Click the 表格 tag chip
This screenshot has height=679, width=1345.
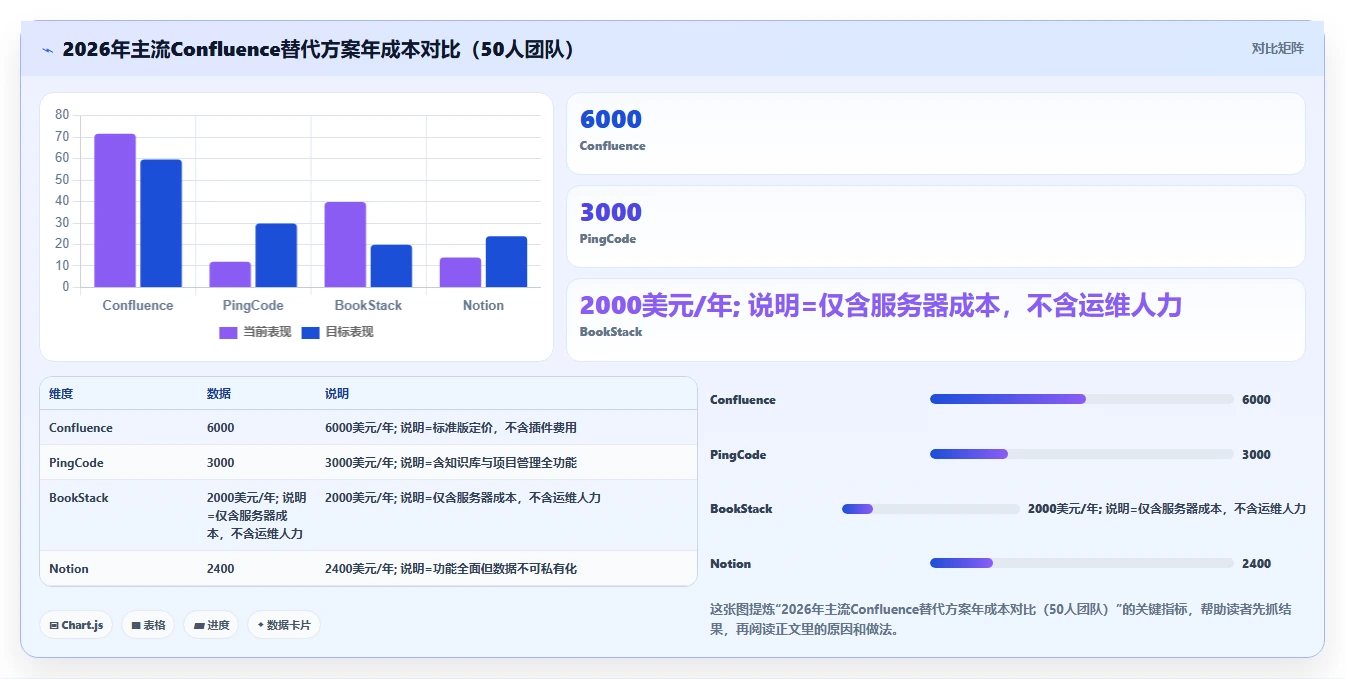[148, 625]
